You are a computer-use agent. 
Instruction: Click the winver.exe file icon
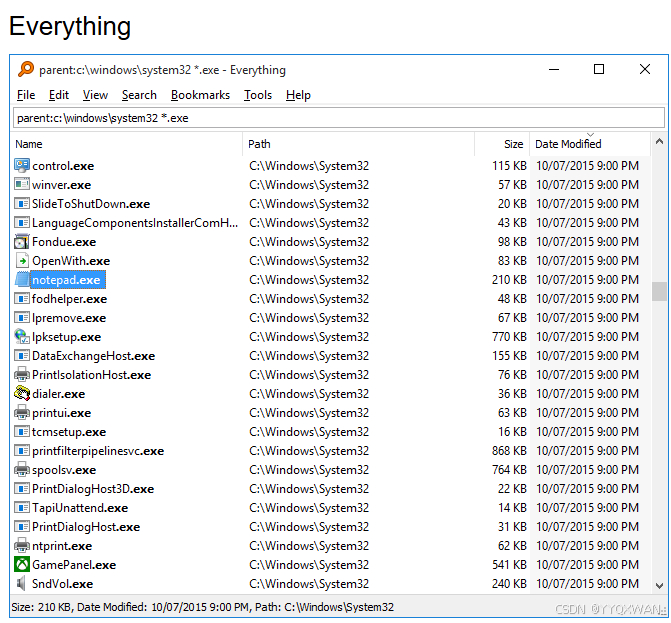22,184
